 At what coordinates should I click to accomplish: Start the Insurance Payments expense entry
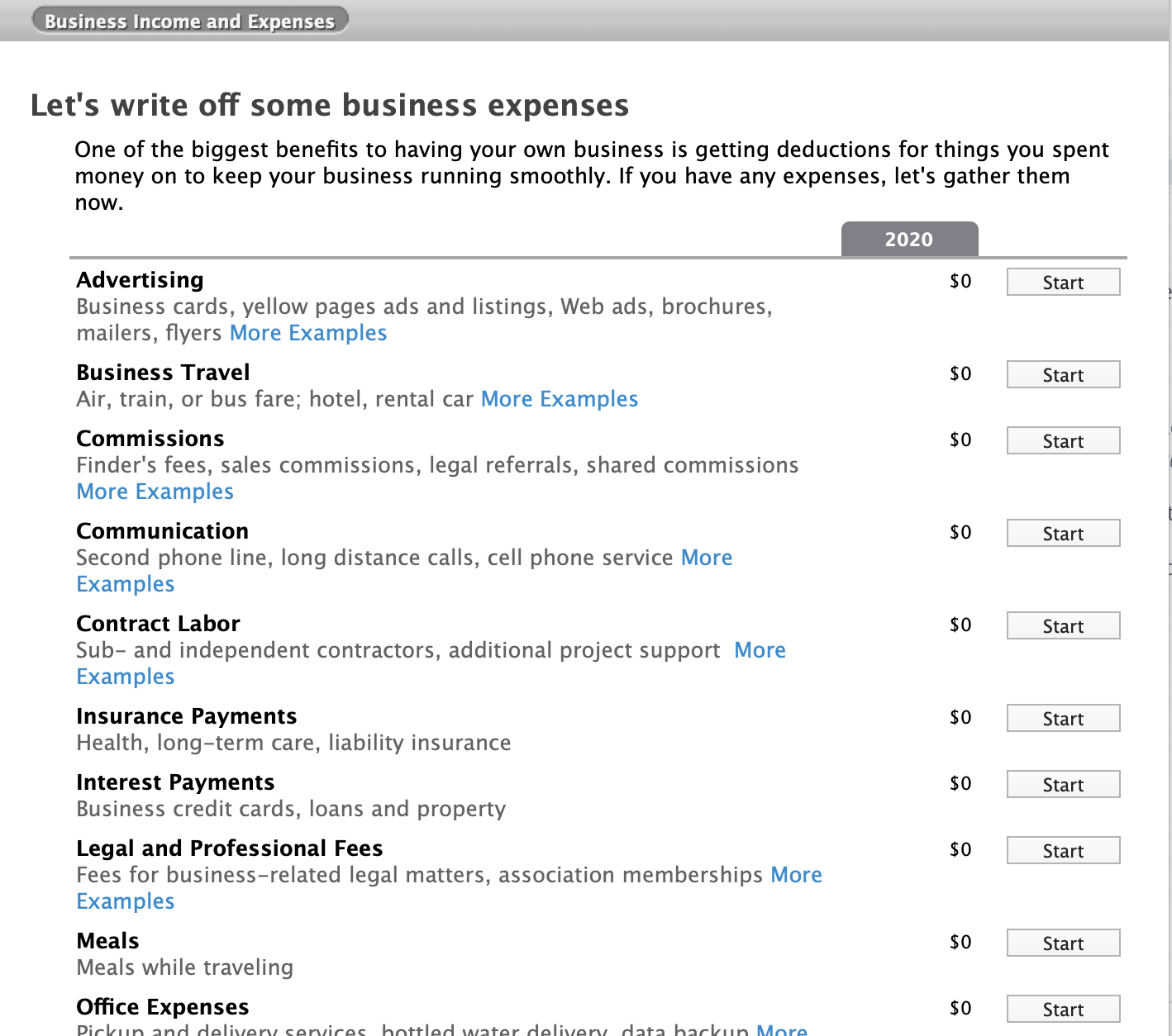tap(1063, 719)
